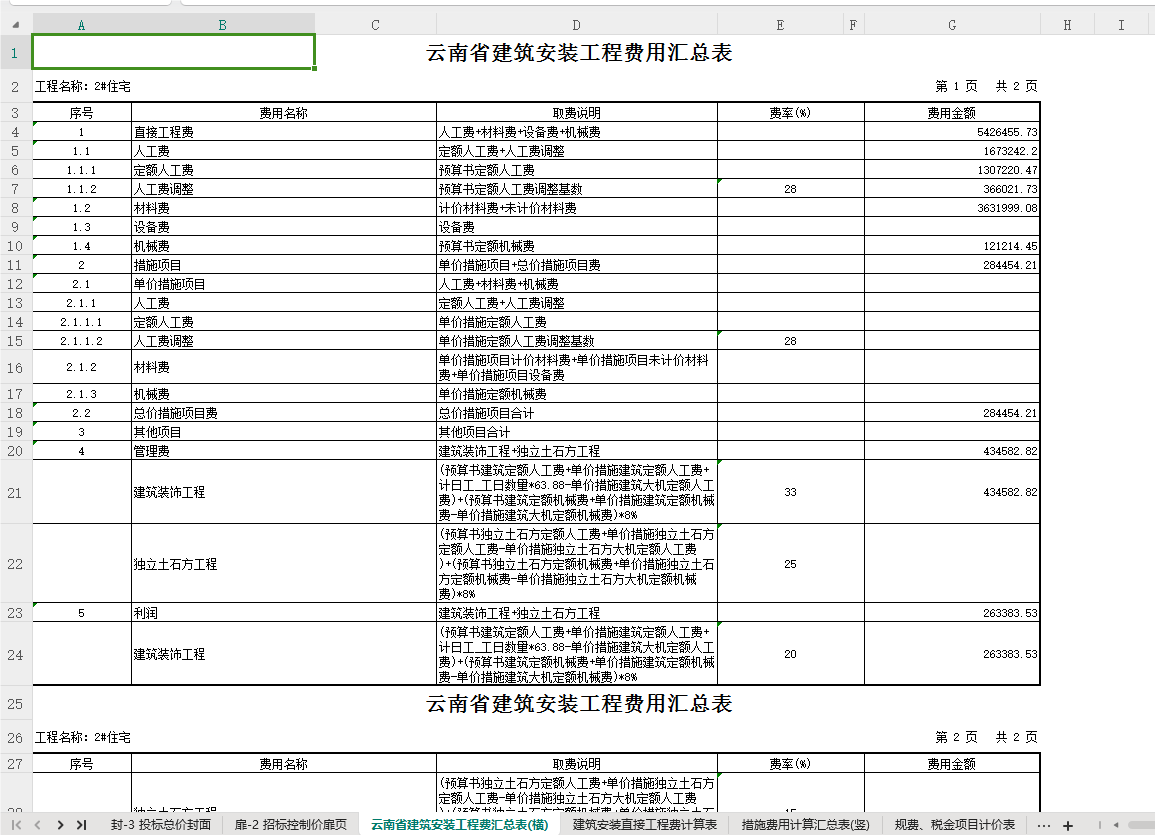The height and width of the screenshot is (835, 1155).
Task: Click the 其他项目合计 cell
Action: coord(577,432)
